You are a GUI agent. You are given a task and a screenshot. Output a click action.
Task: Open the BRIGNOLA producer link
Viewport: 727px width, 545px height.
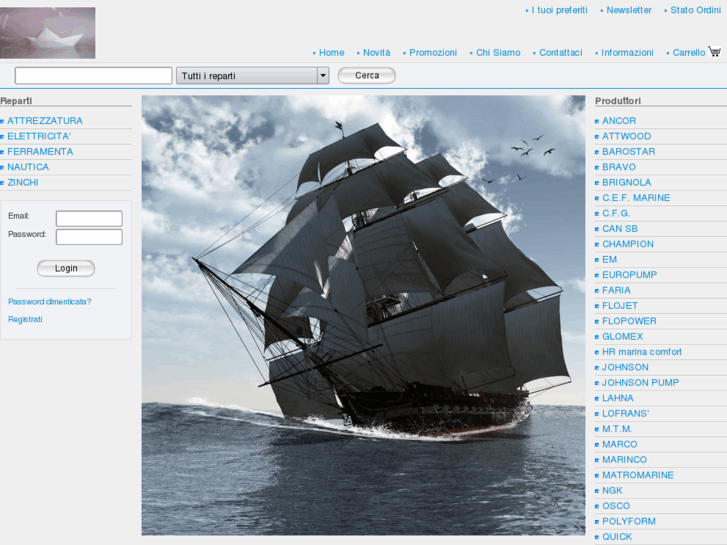click(x=626, y=182)
